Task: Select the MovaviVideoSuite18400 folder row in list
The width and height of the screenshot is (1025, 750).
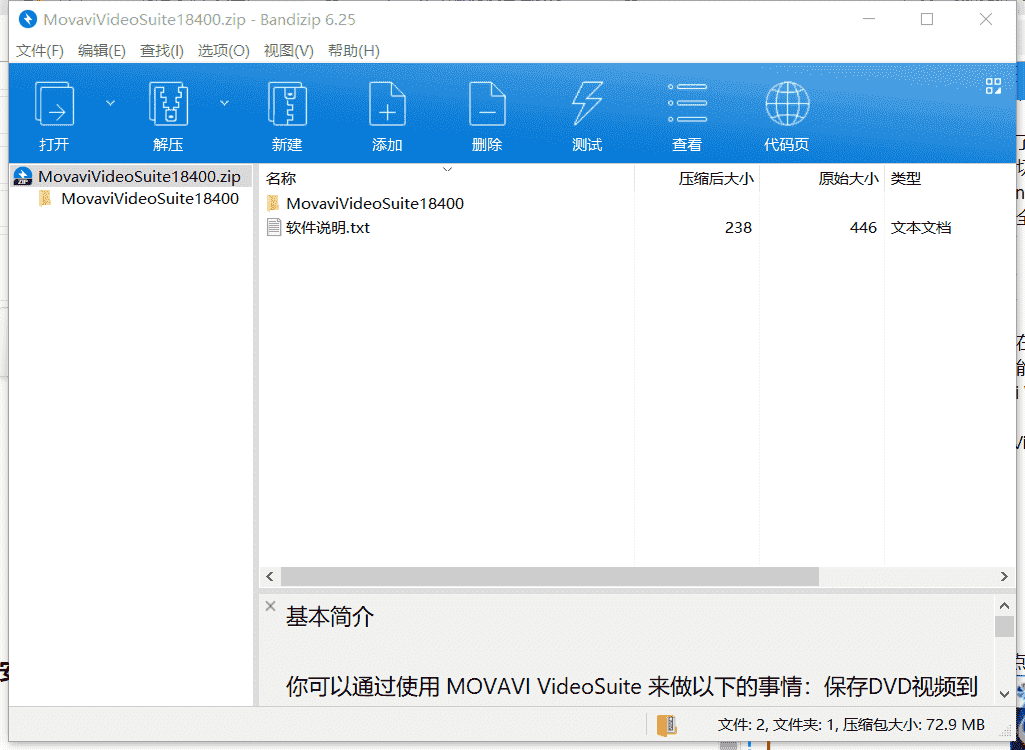Action: [x=375, y=203]
